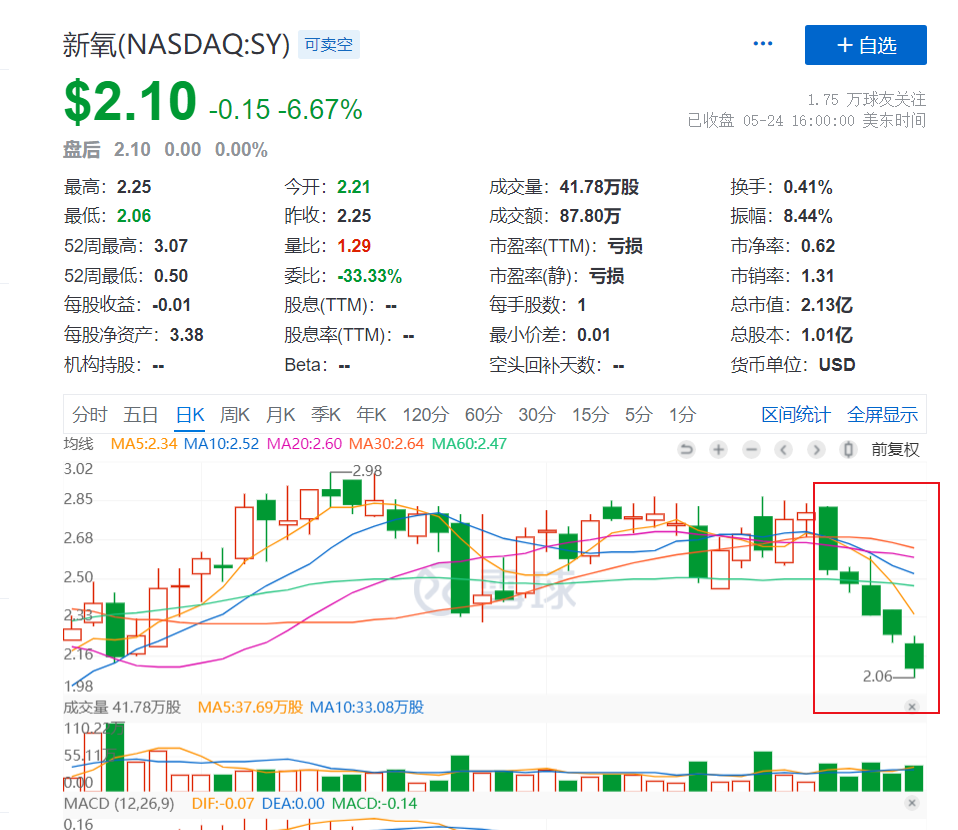Open 全屏显示 fullscreen chart view
Image resolution: width=958 pixels, height=830 pixels.
click(882, 415)
